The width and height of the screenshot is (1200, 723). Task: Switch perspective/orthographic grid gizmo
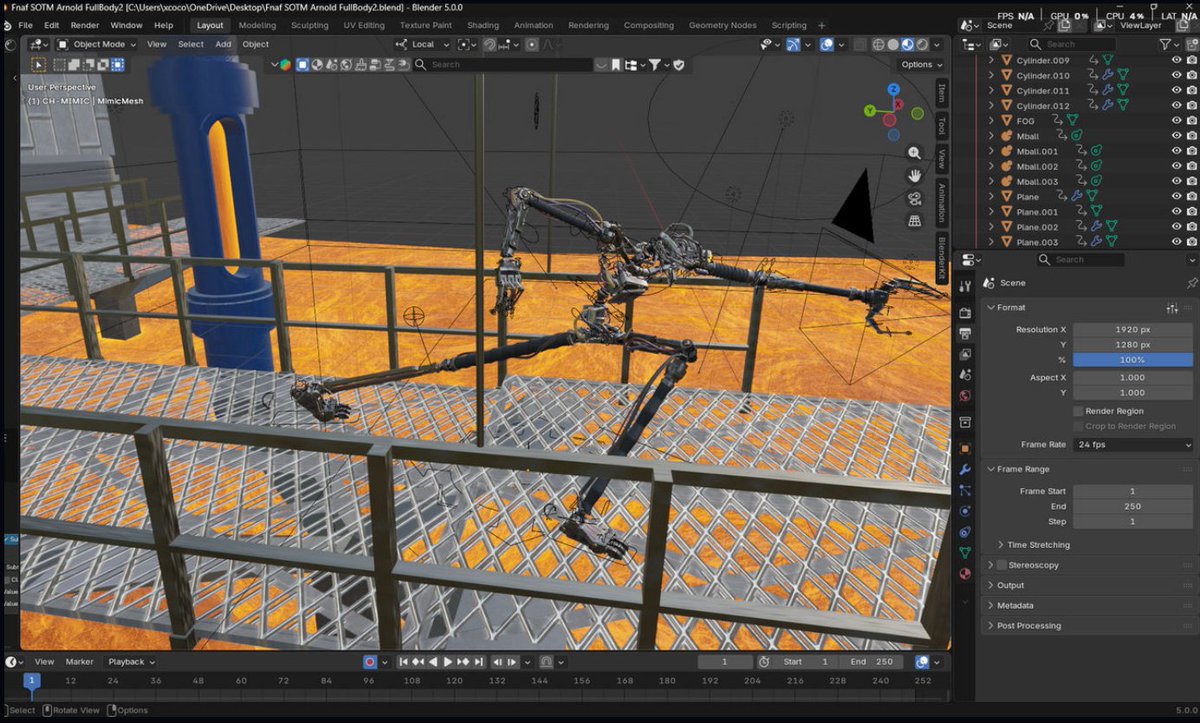click(914, 221)
